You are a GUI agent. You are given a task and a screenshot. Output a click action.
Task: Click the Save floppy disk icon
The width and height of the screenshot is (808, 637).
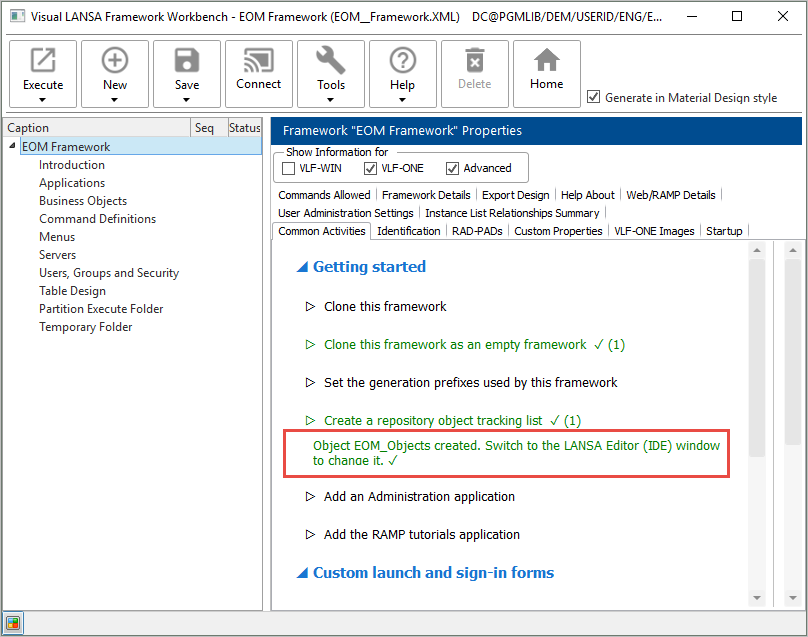coord(187,60)
